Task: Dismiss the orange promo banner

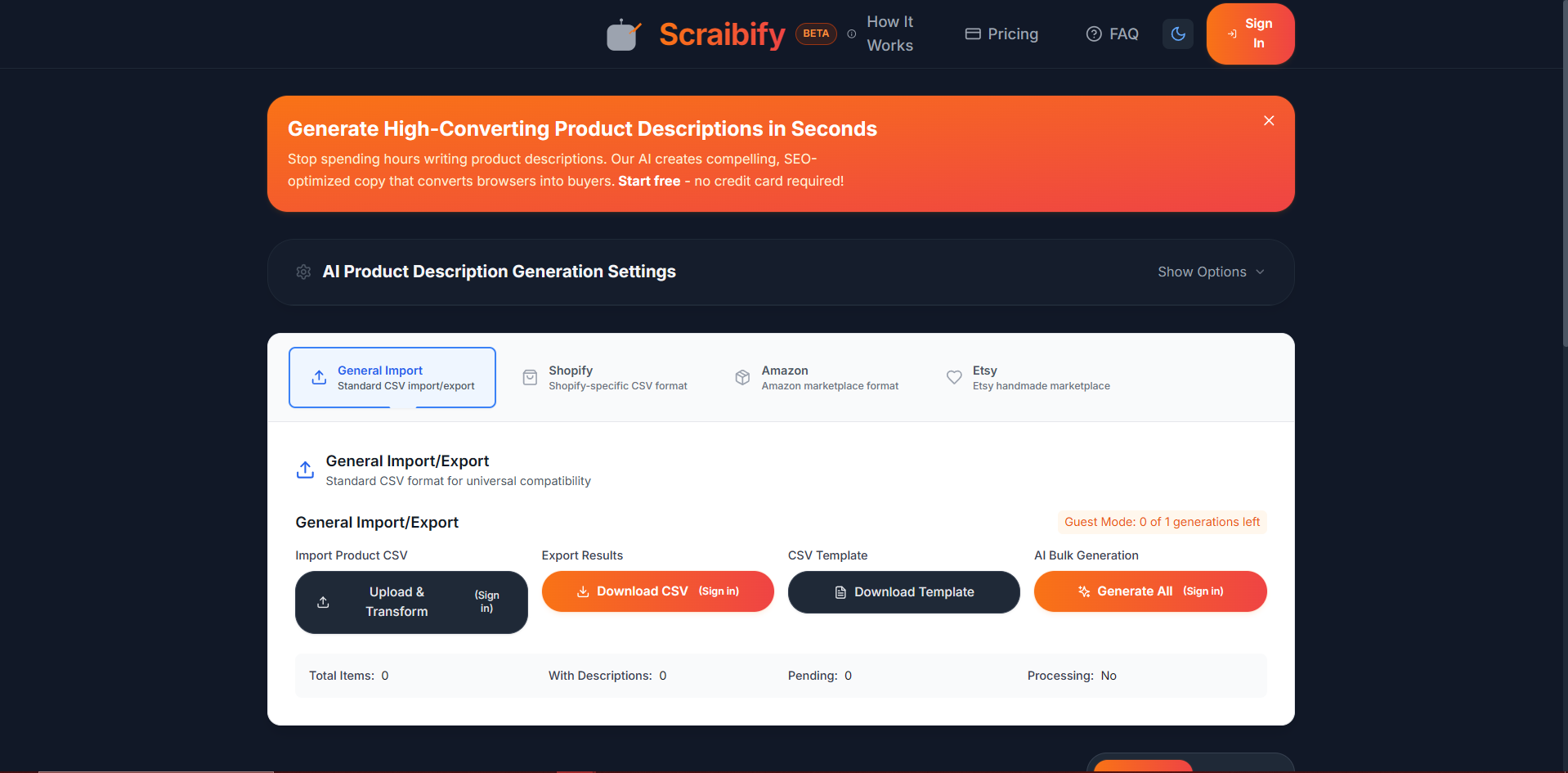Action: click(1268, 121)
